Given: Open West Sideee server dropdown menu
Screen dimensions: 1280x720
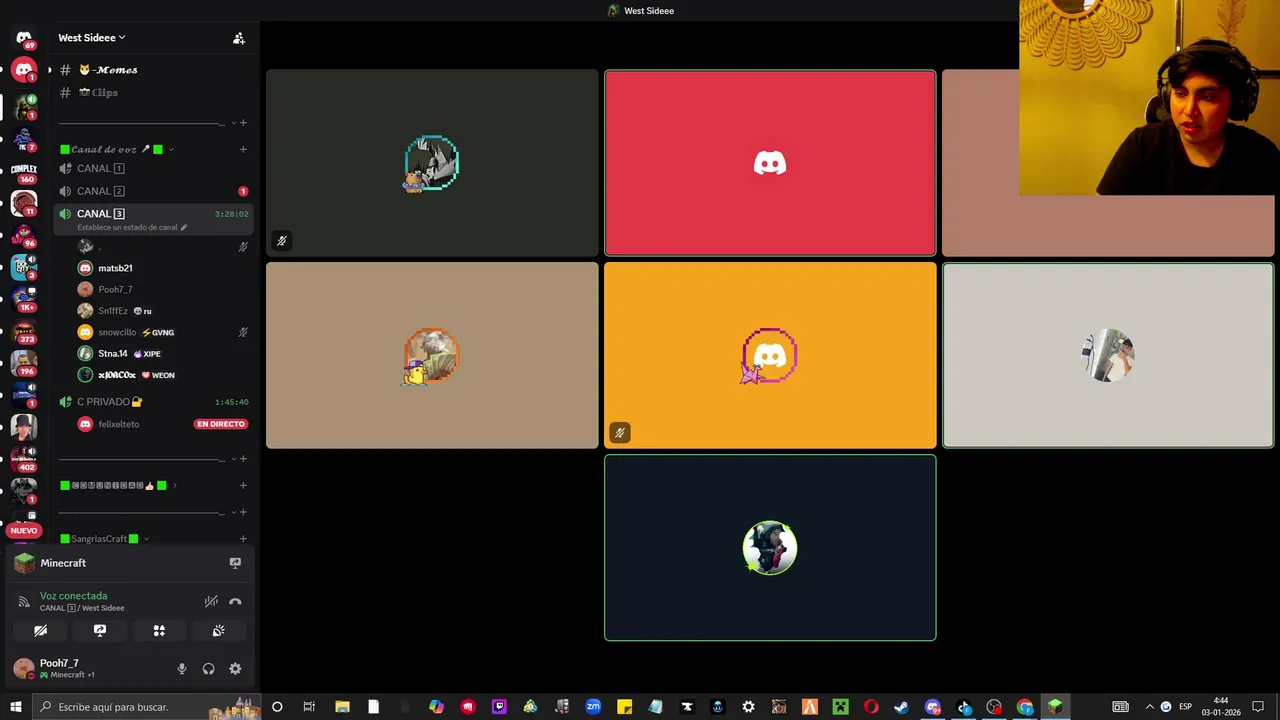Looking at the screenshot, I should pos(92,38).
